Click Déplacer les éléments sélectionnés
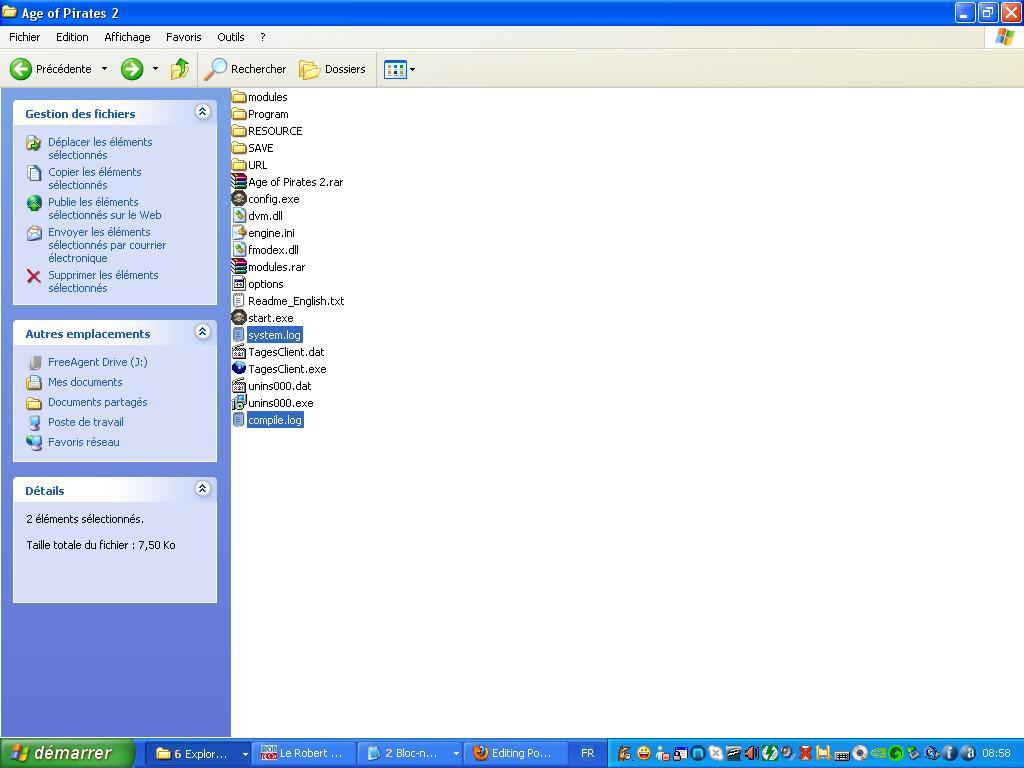This screenshot has height=768, width=1024. [100, 148]
